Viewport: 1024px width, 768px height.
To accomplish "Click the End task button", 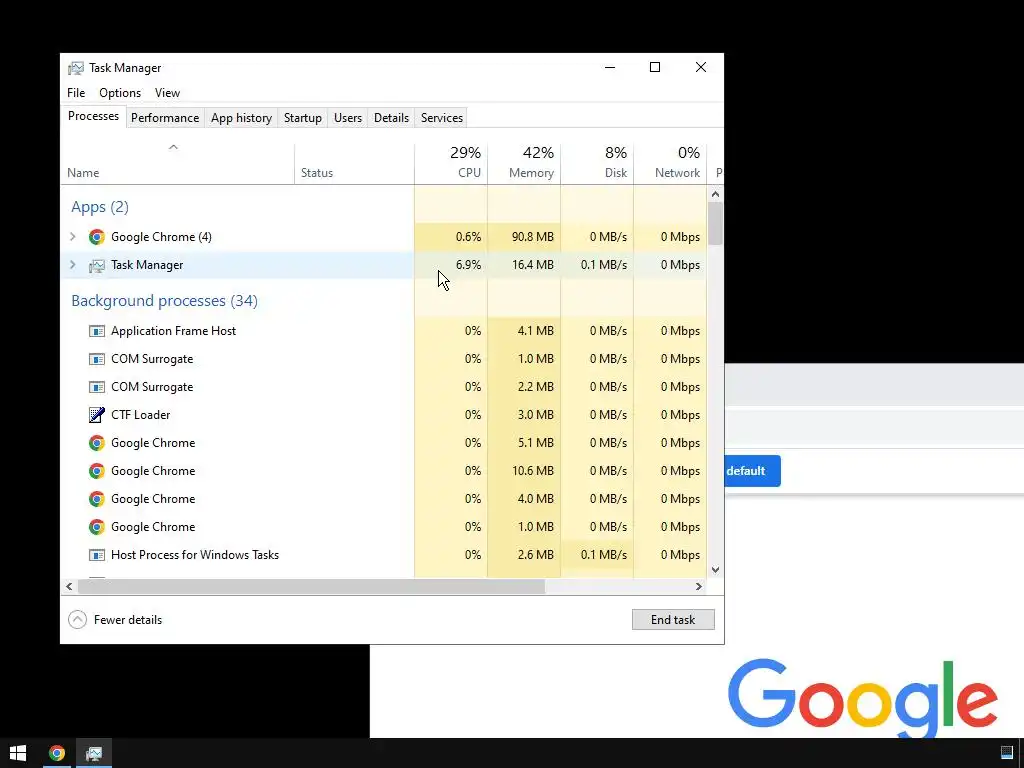I will (673, 620).
